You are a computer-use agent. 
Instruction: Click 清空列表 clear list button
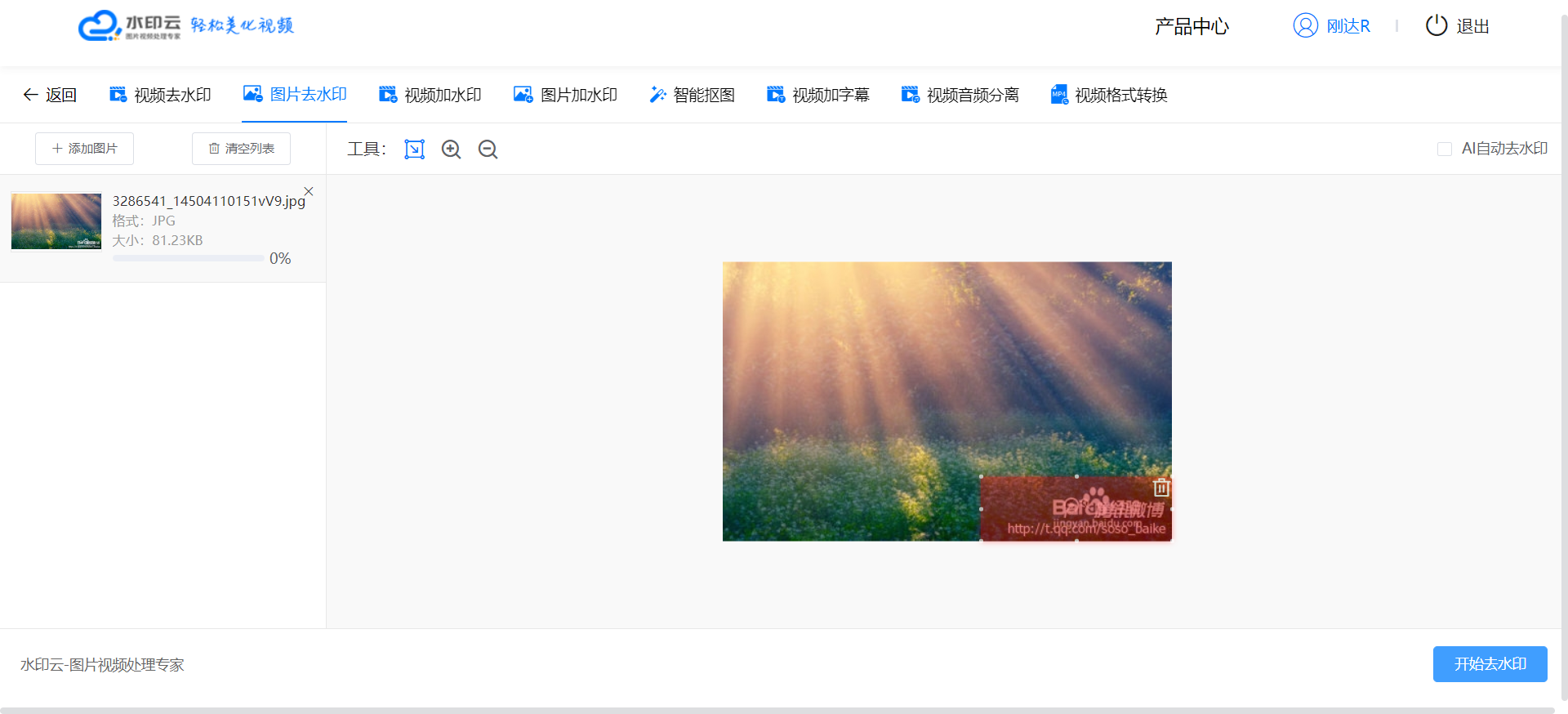point(241,149)
